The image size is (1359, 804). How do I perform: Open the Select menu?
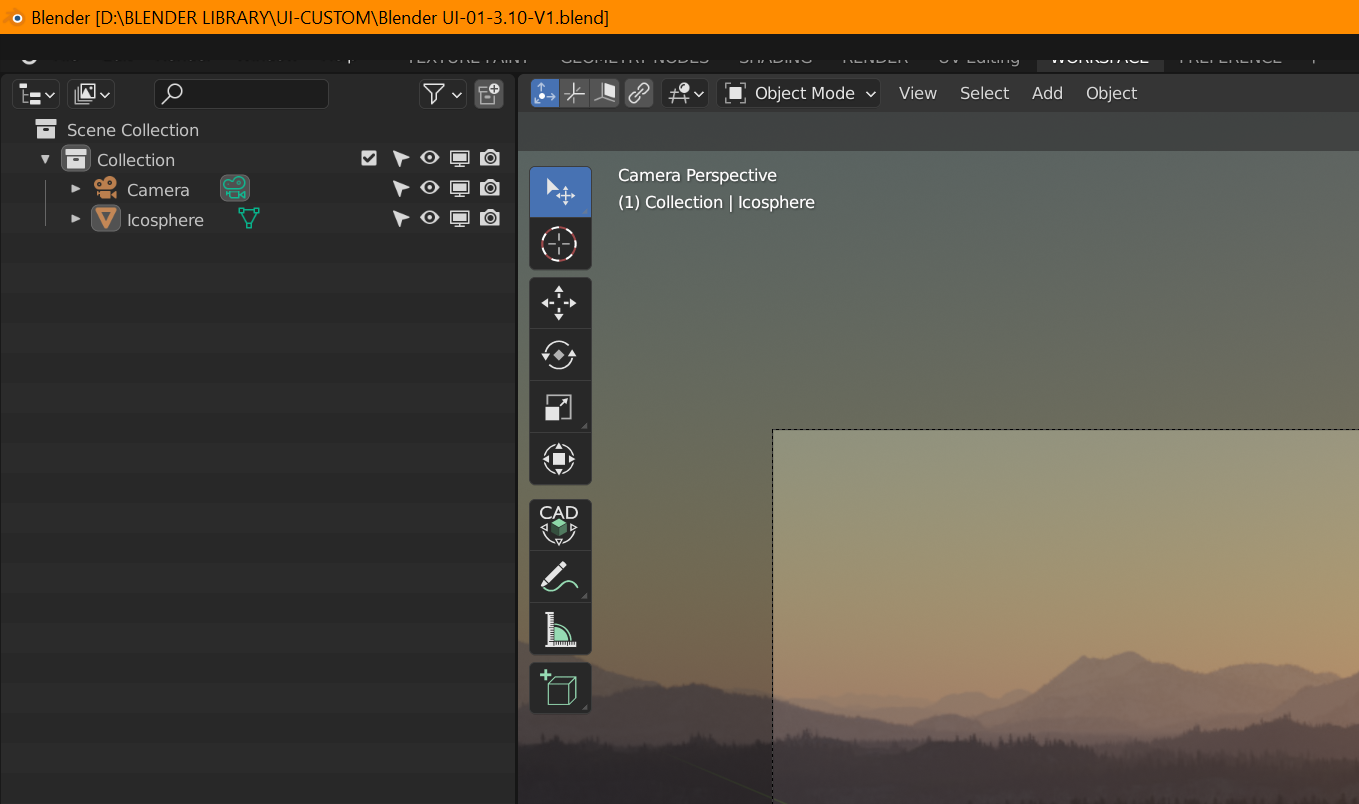point(985,93)
